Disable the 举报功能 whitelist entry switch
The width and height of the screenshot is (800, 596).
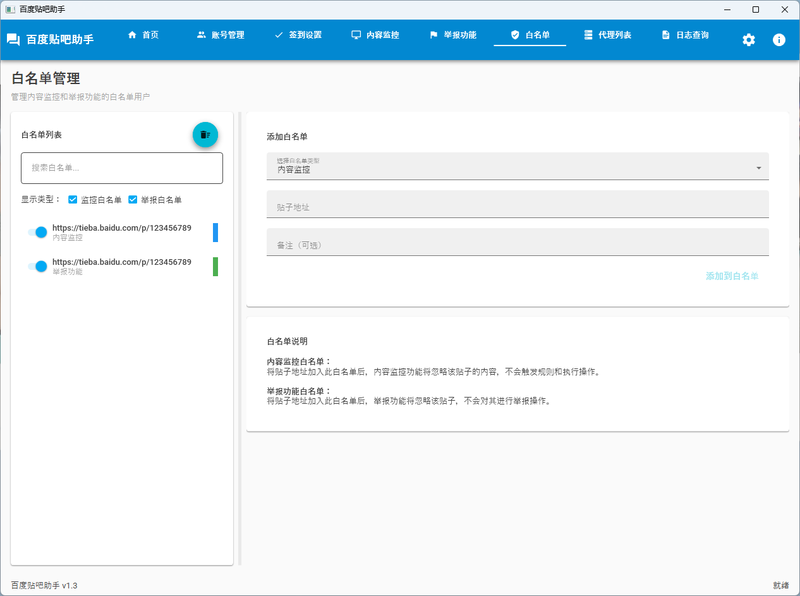coord(37,266)
